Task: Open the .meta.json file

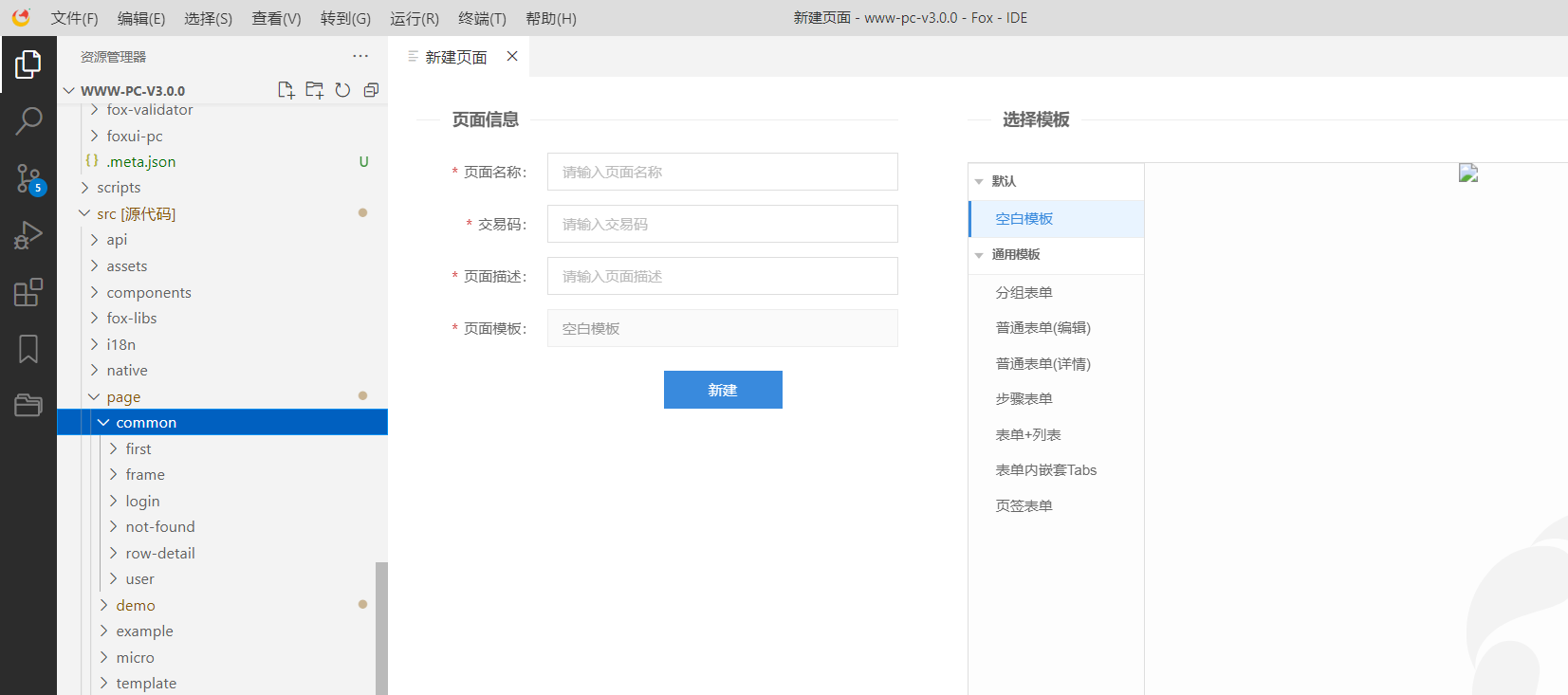Action: [140, 162]
